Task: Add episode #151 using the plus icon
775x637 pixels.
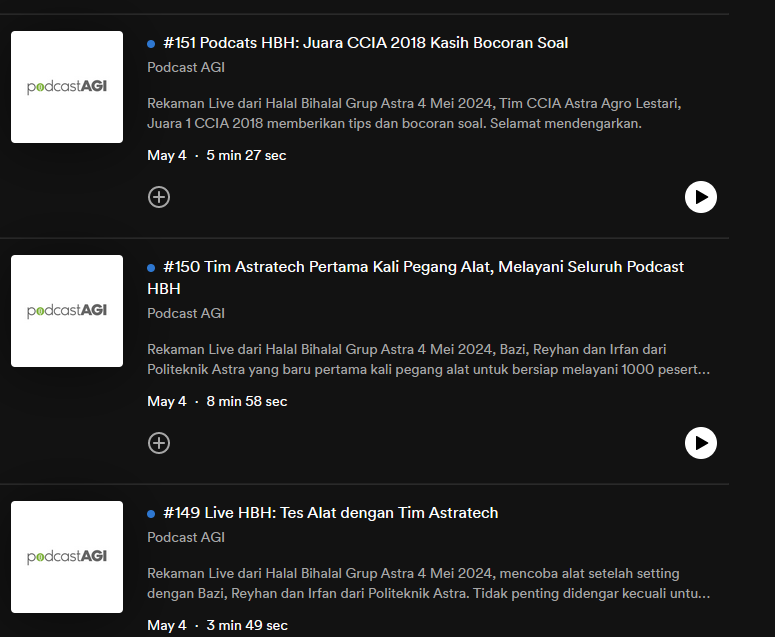Action: tap(159, 197)
